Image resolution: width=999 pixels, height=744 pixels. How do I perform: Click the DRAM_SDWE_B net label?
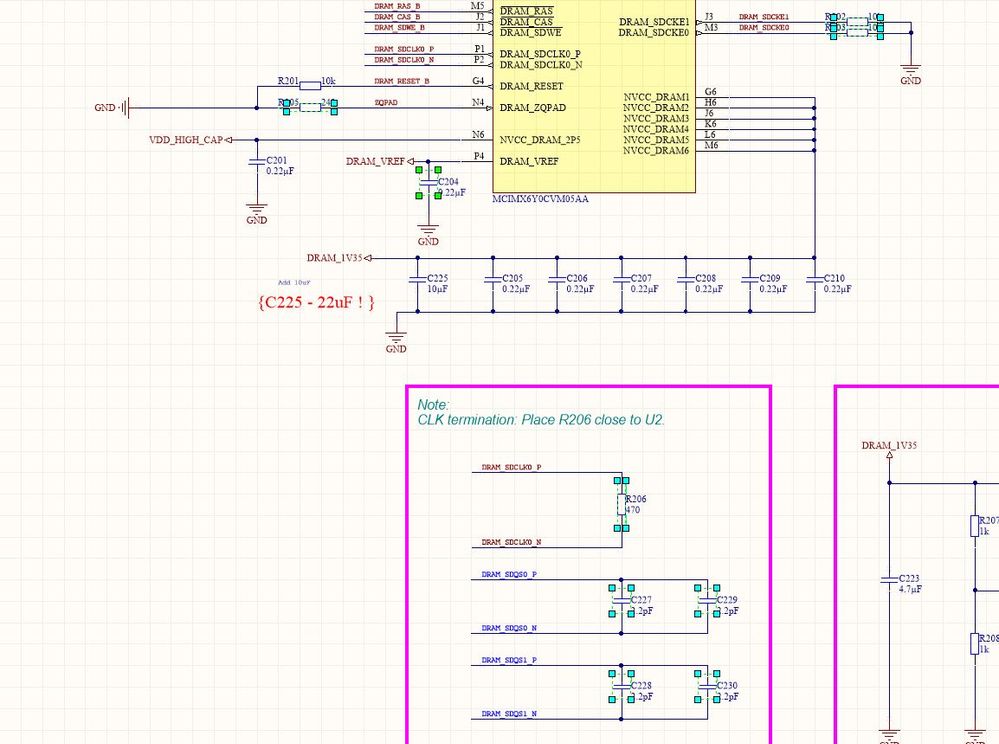click(x=399, y=27)
